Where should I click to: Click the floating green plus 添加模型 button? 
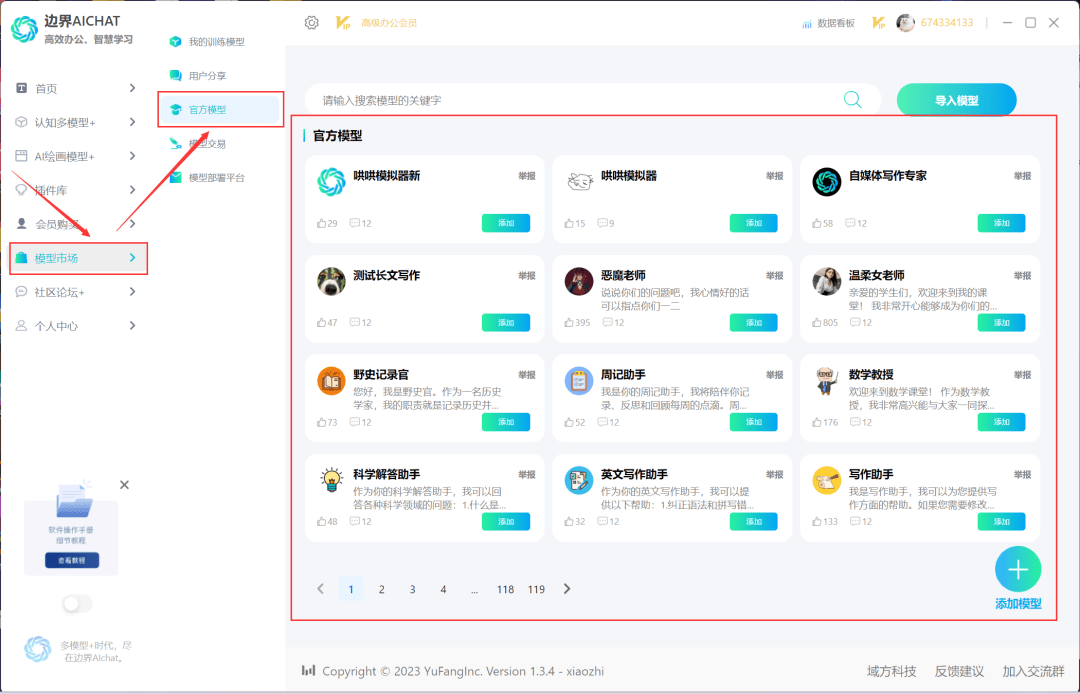(x=1018, y=569)
